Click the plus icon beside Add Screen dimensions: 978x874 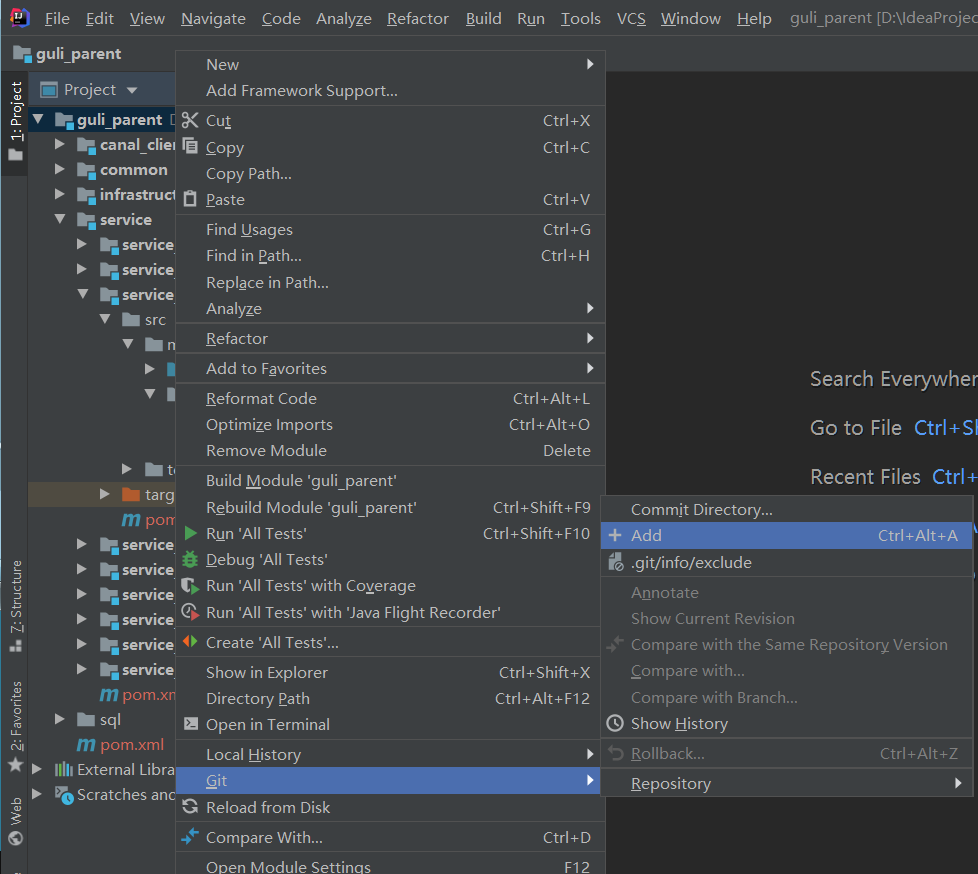pyautogui.click(x=615, y=535)
